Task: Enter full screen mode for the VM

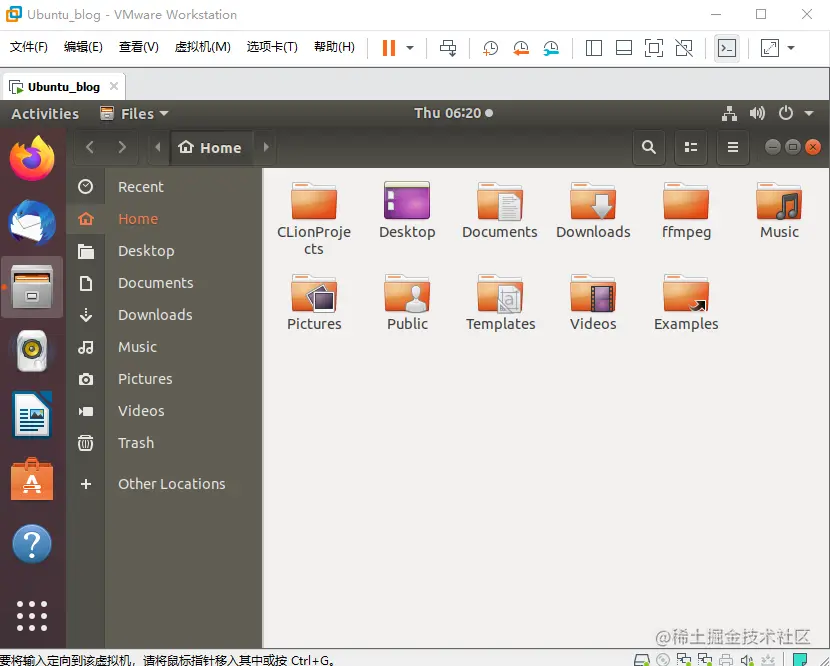Action: [x=652, y=47]
